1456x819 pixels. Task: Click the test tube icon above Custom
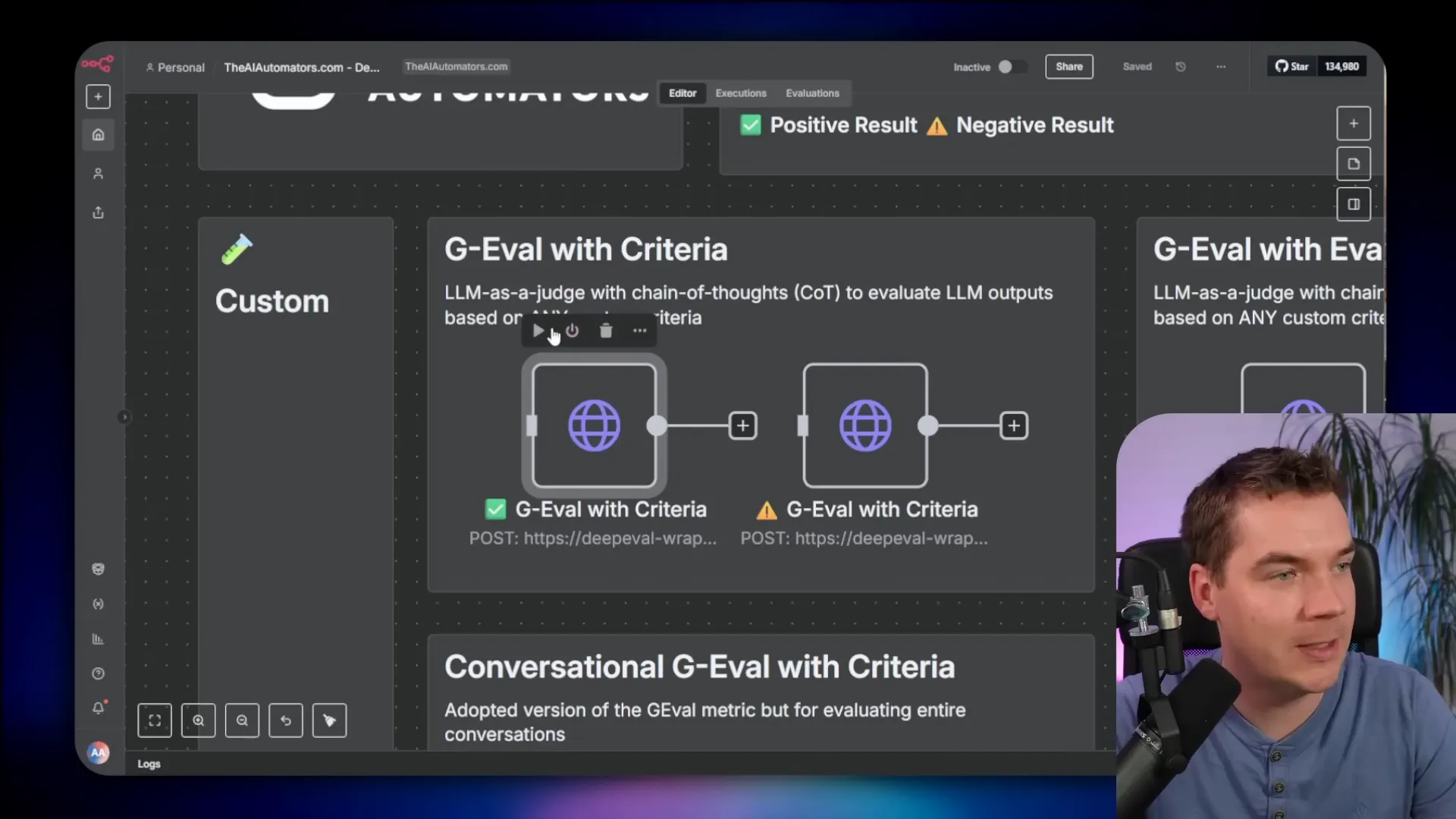[x=237, y=249]
